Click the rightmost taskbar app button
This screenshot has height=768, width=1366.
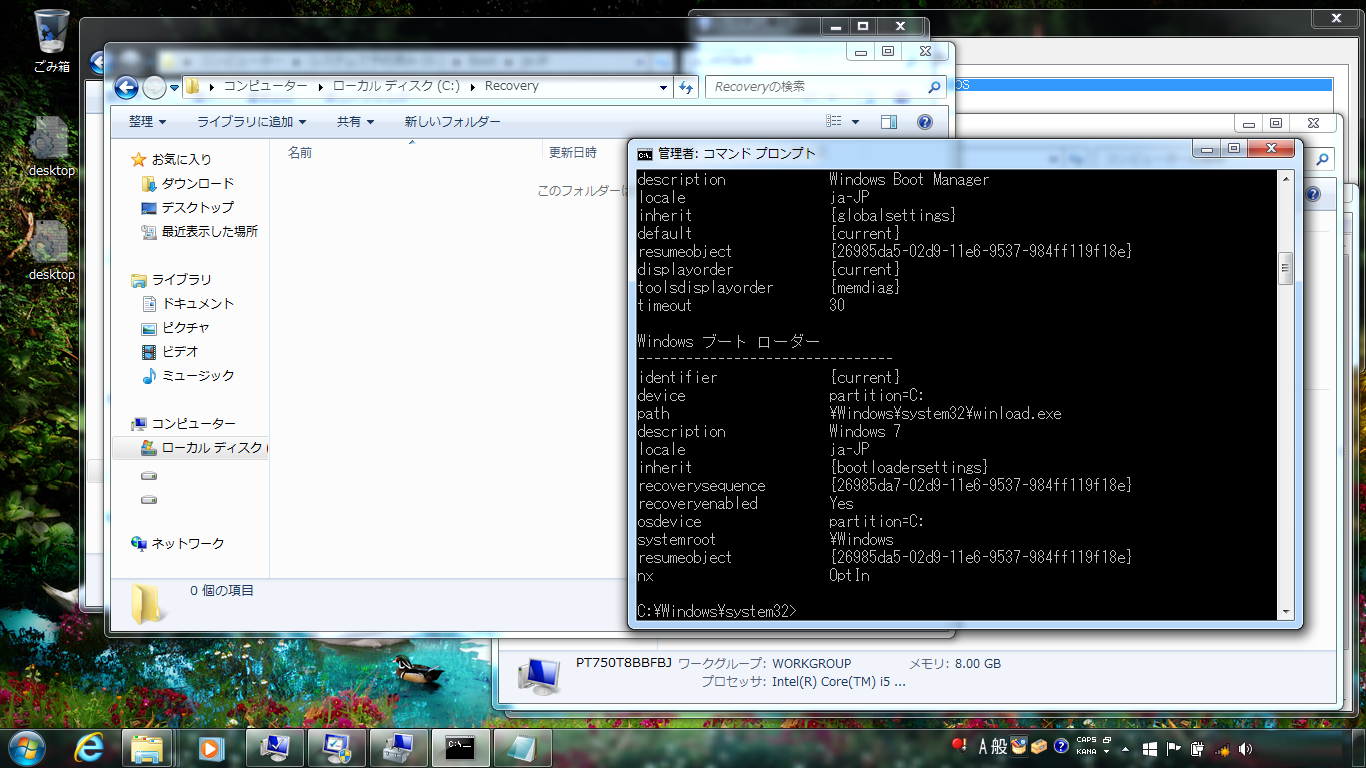point(521,747)
